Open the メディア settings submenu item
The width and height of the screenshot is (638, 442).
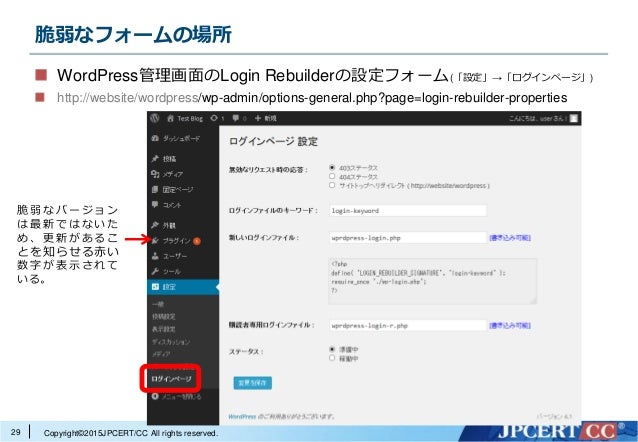point(161,354)
